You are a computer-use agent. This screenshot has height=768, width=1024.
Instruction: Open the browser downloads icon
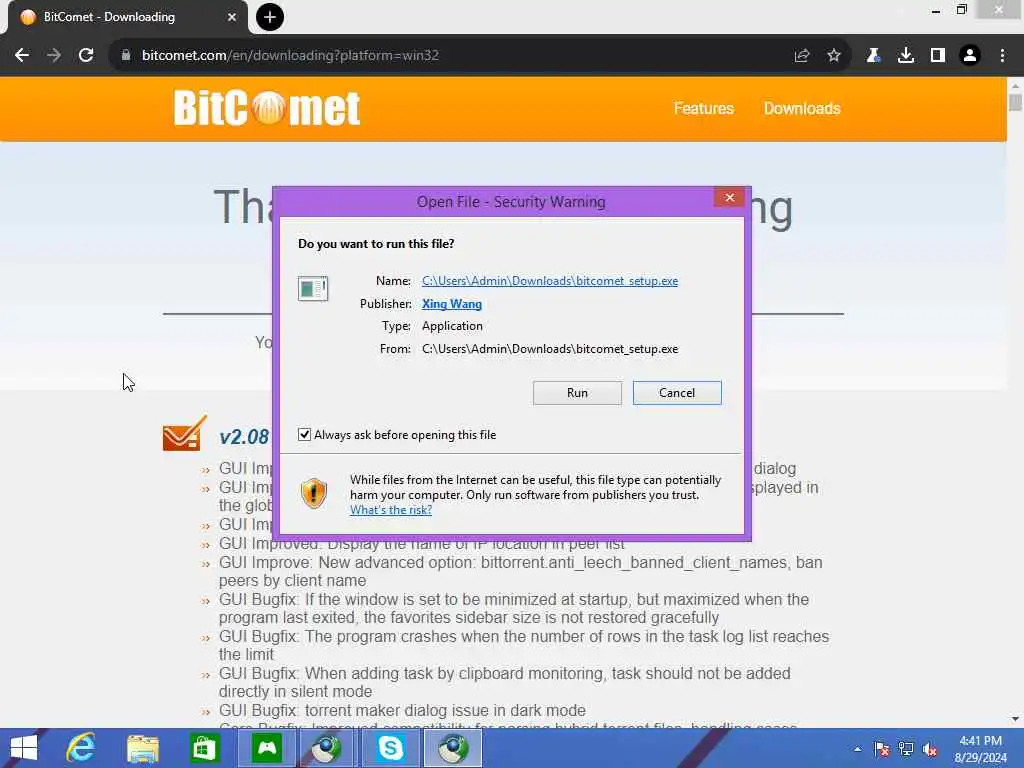click(906, 56)
